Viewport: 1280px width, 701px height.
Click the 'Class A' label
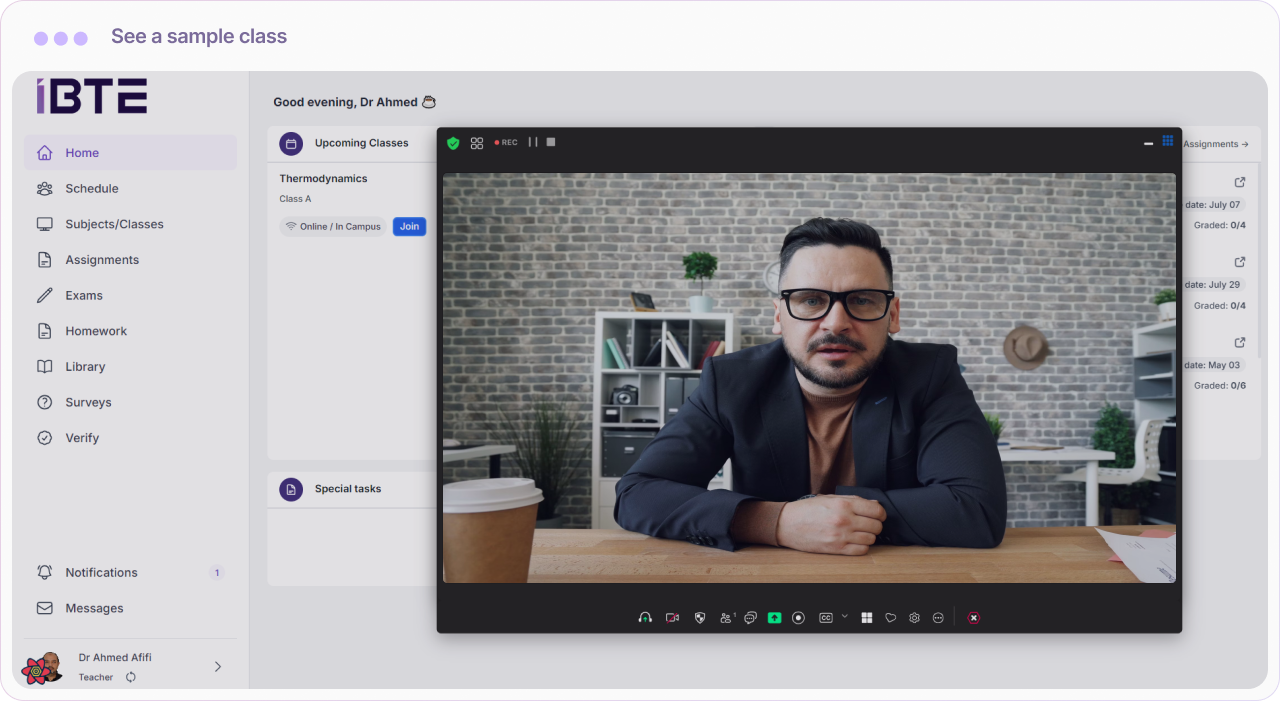pyautogui.click(x=295, y=199)
